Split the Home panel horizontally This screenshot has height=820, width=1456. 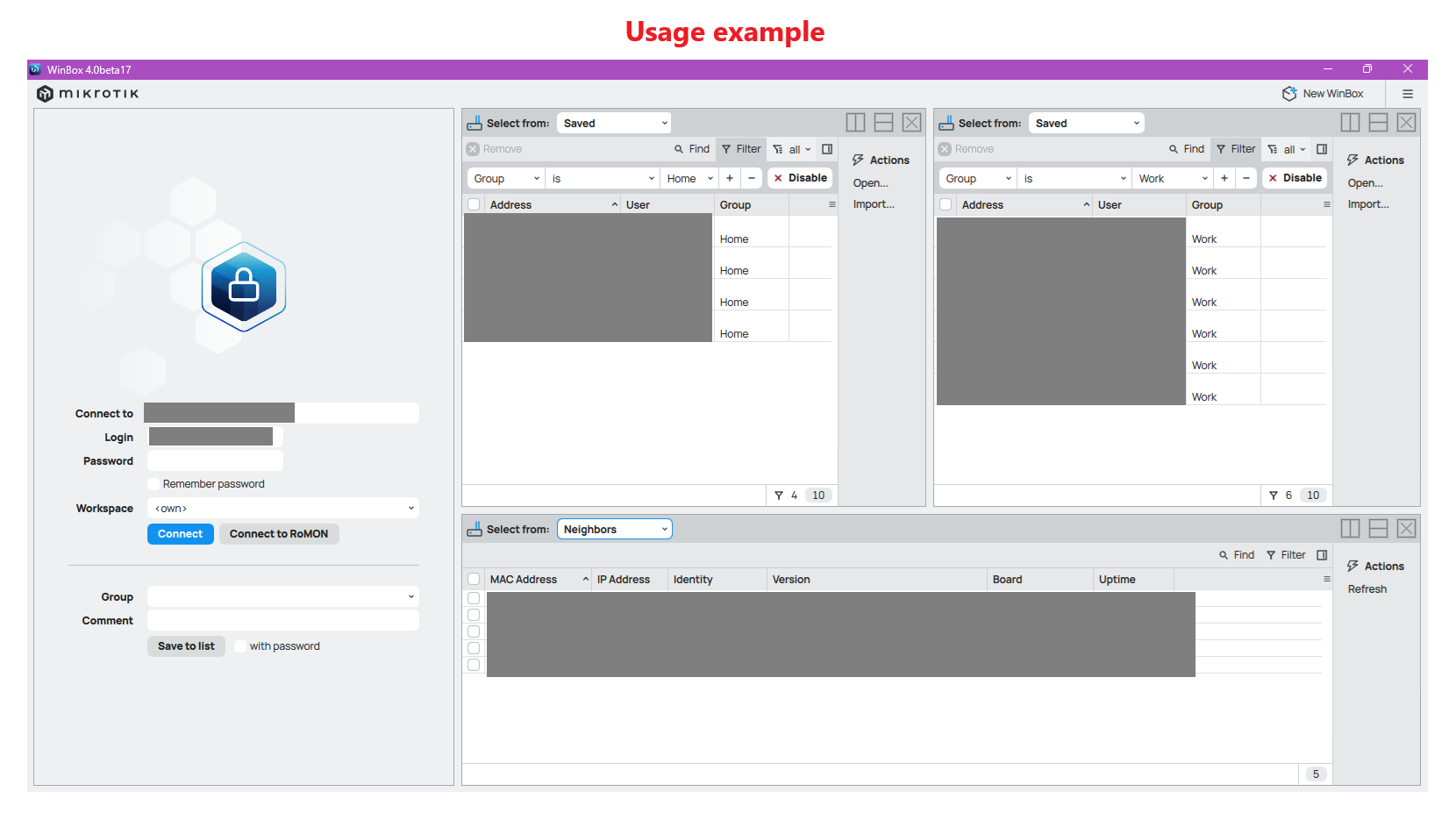pos(883,123)
